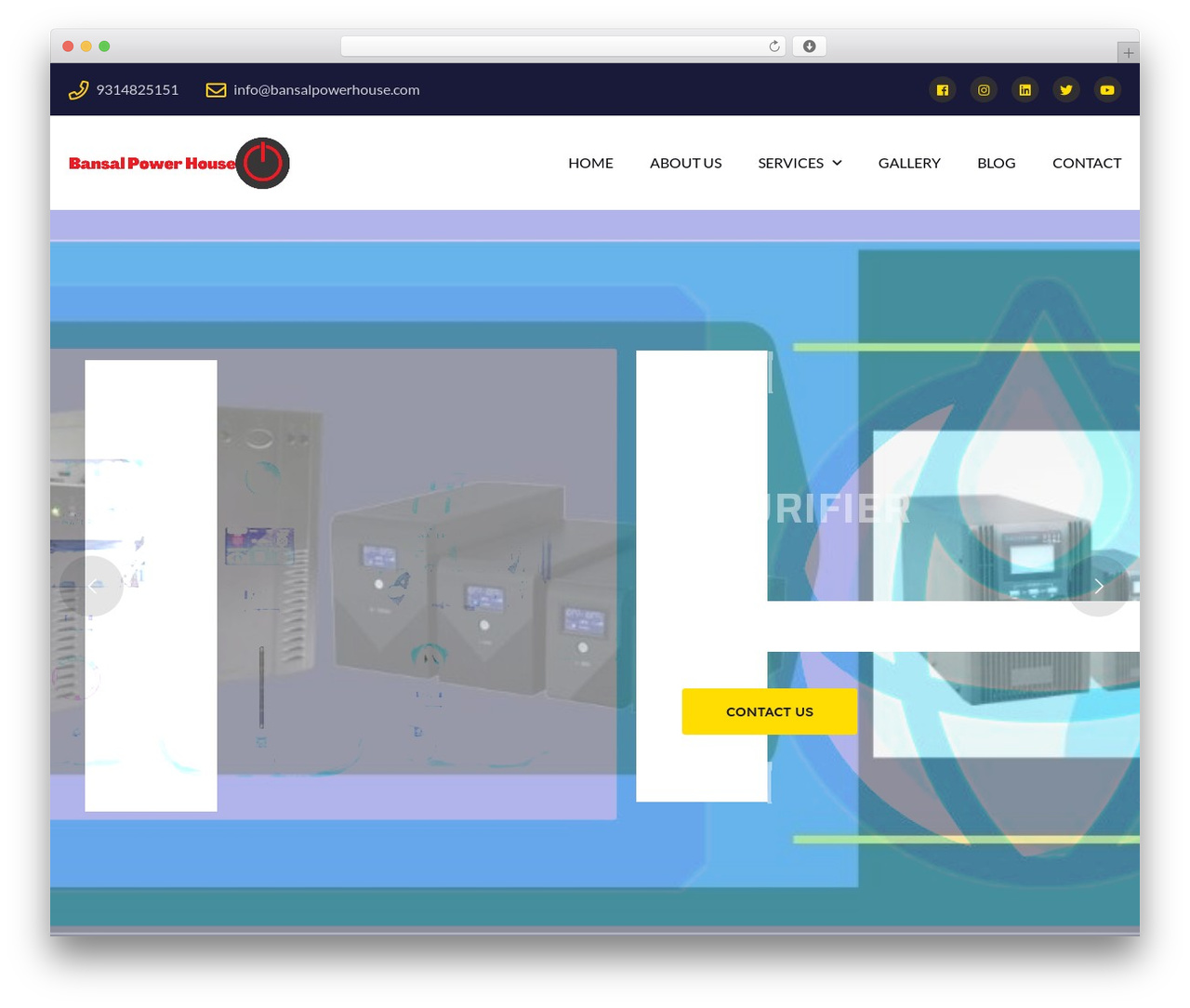Expand the Services dropdown chevron
The image size is (1190, 1008).
[x=837, y=163]
